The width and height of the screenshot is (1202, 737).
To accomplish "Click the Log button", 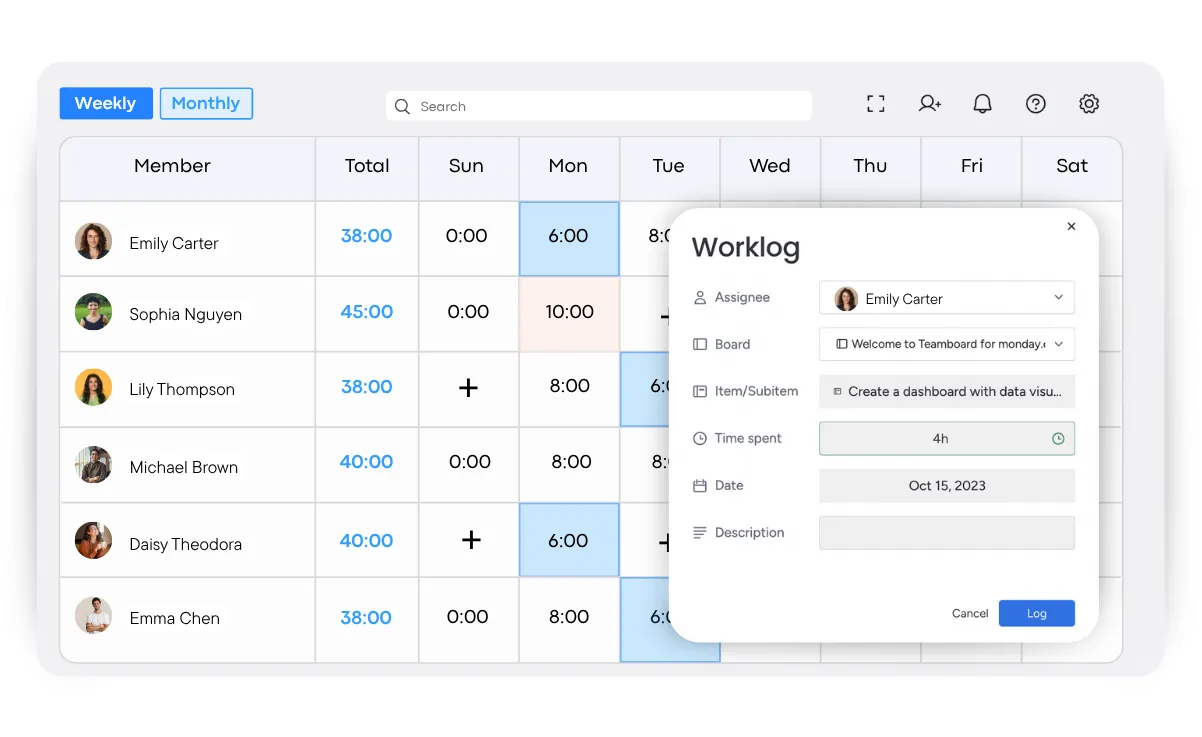I will (x=1037, y=613).
